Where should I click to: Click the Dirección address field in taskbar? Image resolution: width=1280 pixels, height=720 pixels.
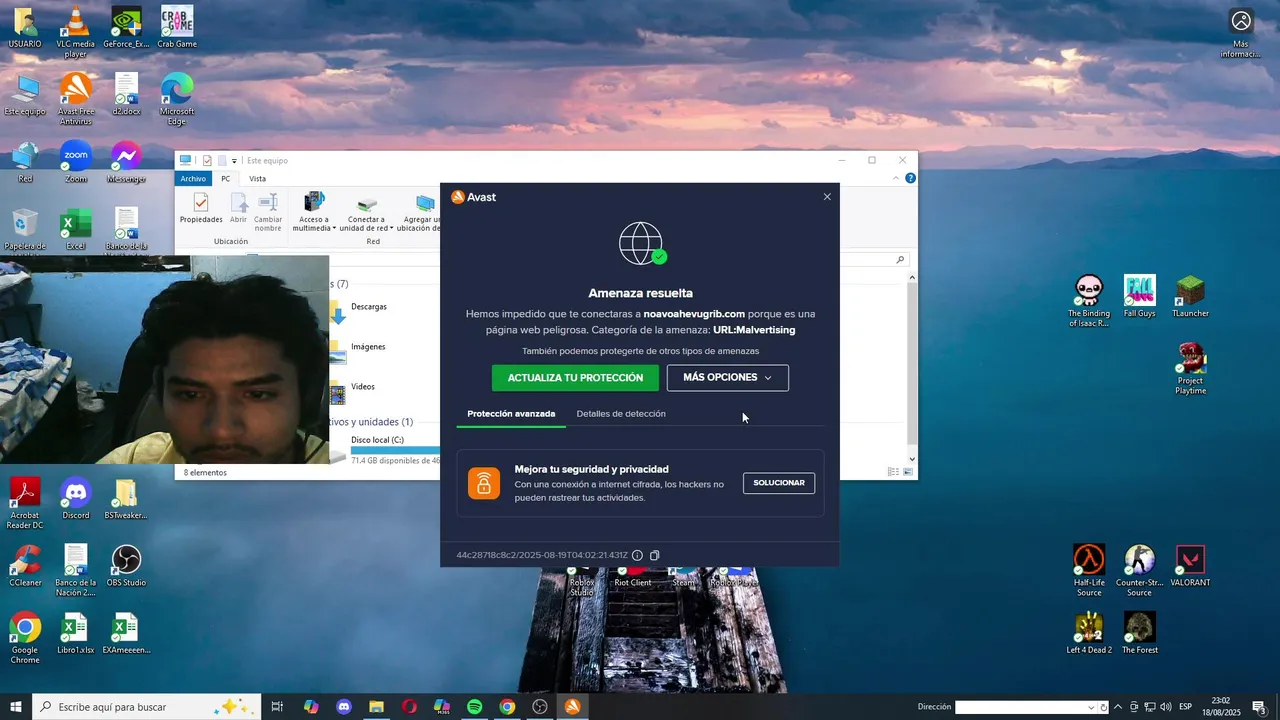tap(1020, 707)
